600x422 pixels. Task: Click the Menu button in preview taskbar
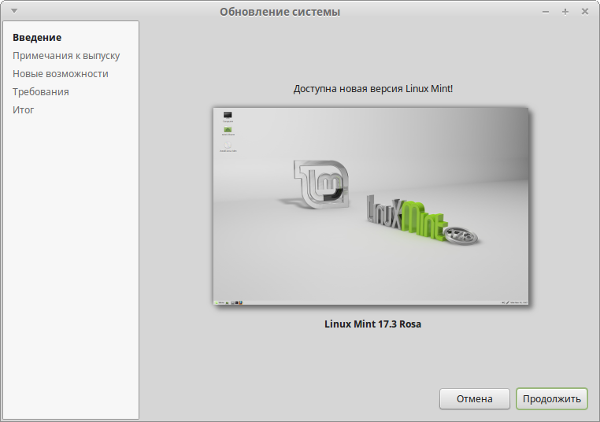(220, 300)
